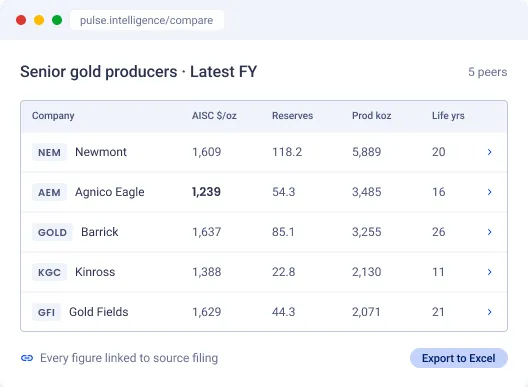Click Newmont mine life value 20

439,152
